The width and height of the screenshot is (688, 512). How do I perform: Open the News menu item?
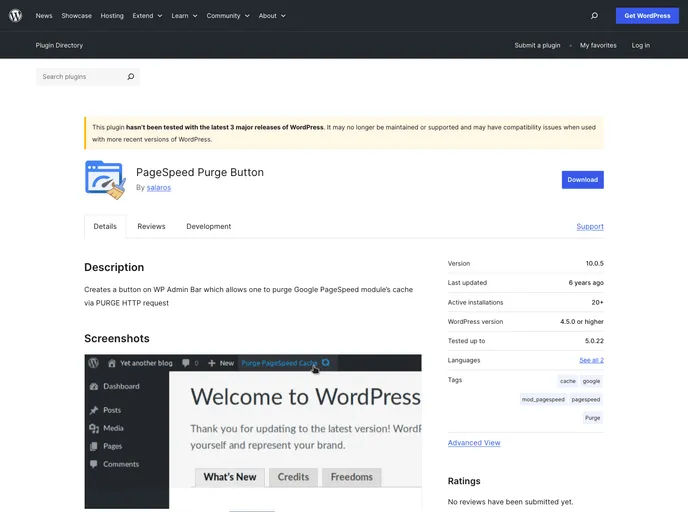coord(44,16)
